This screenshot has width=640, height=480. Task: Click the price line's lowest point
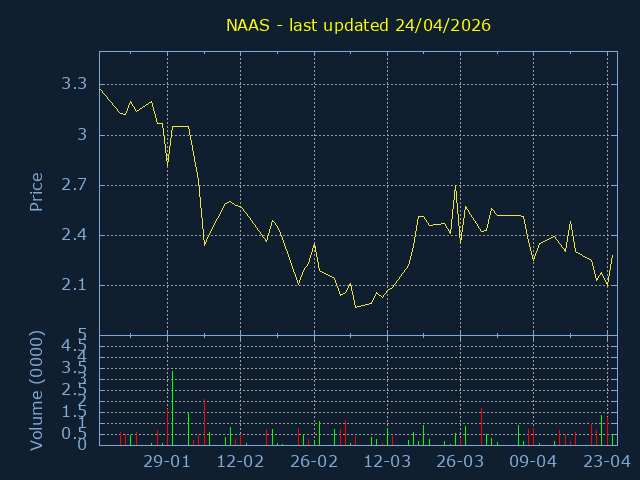pos(355,307)
